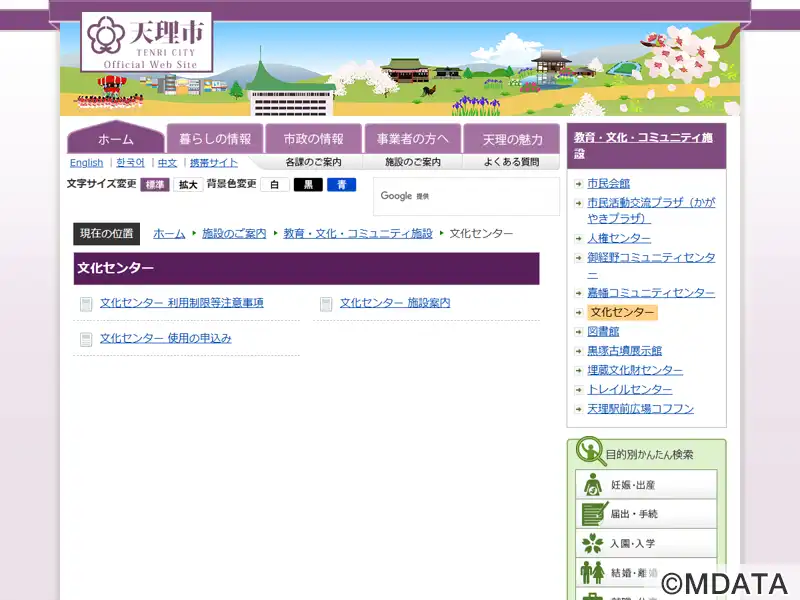Select blue background color option
800x600 pixels.
coord(341,185)
